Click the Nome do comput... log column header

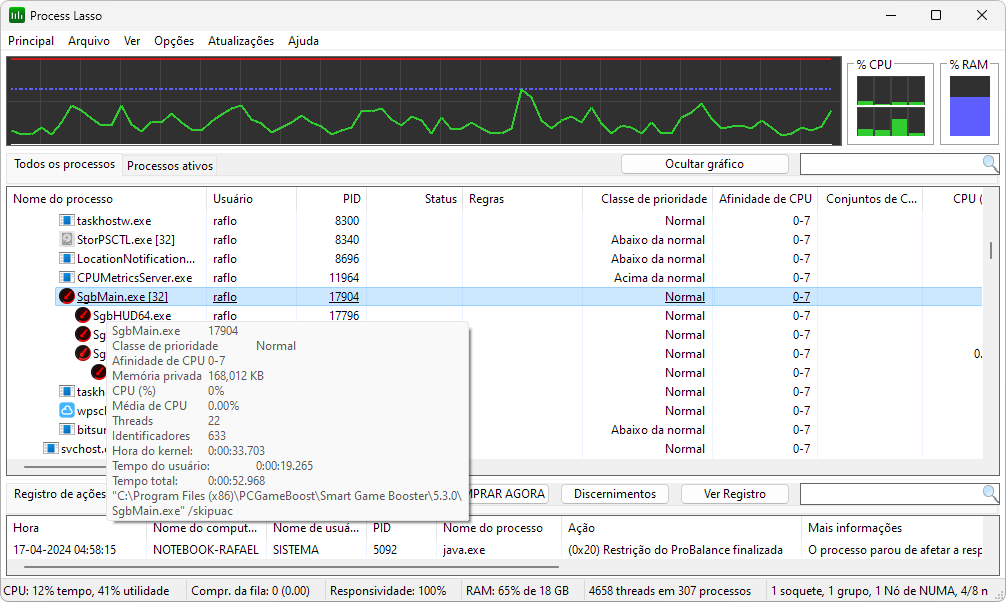(x=206, y=528)
